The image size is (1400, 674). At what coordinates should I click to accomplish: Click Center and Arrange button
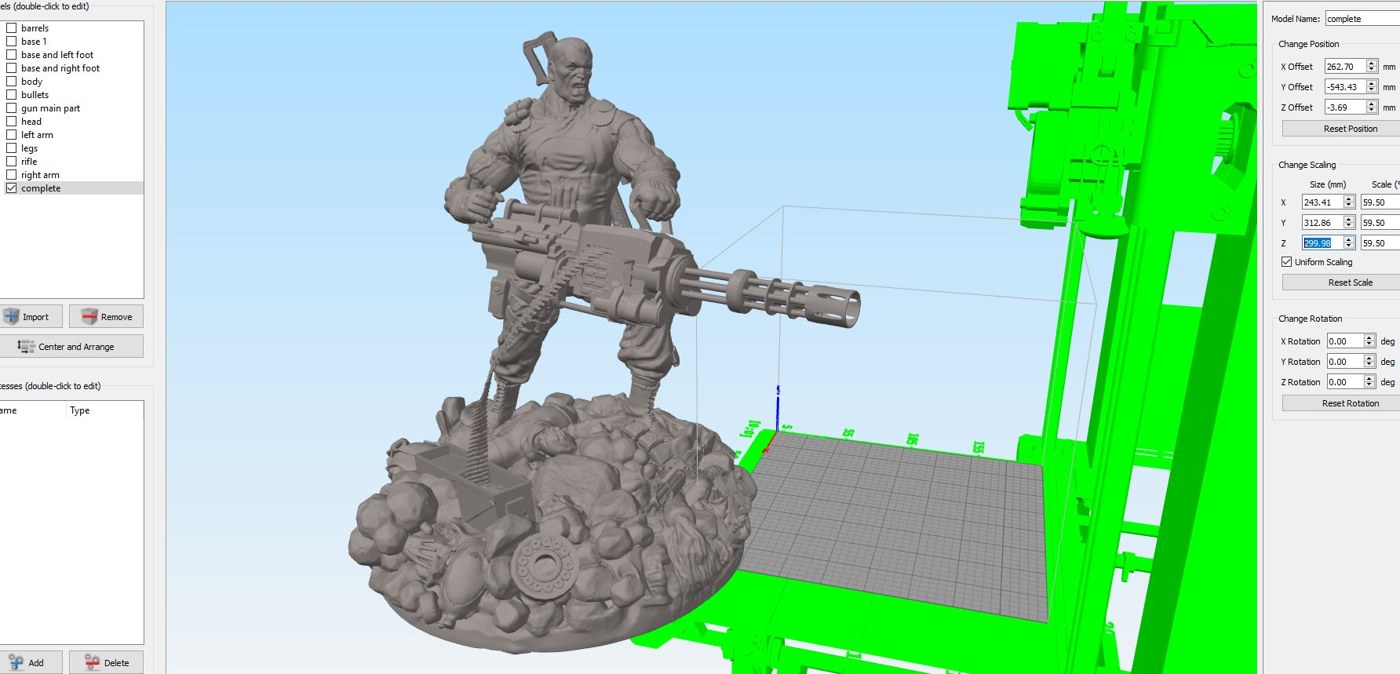(x=70, y=346)
